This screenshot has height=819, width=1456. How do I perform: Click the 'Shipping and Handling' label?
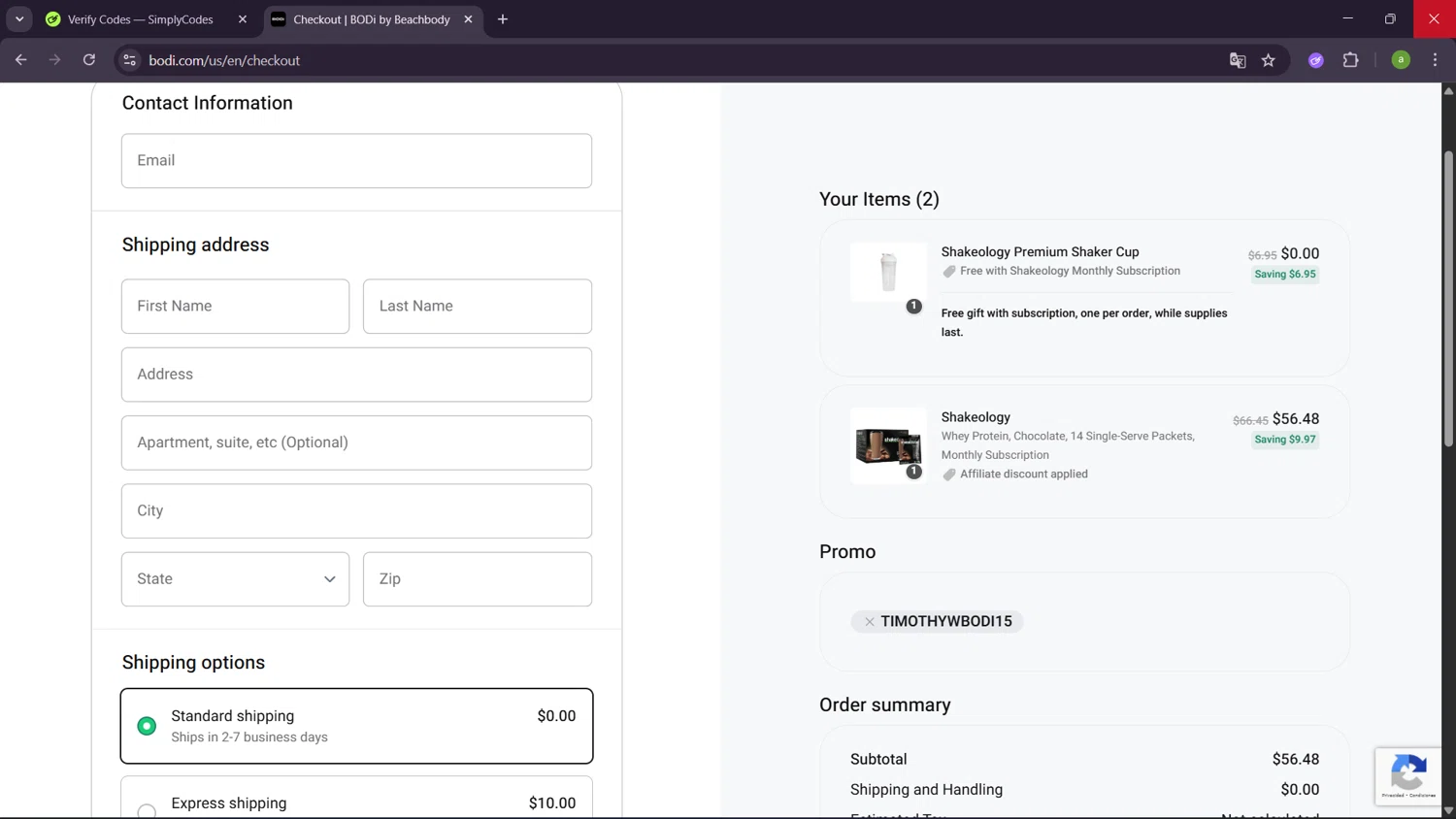click(926, 790)
